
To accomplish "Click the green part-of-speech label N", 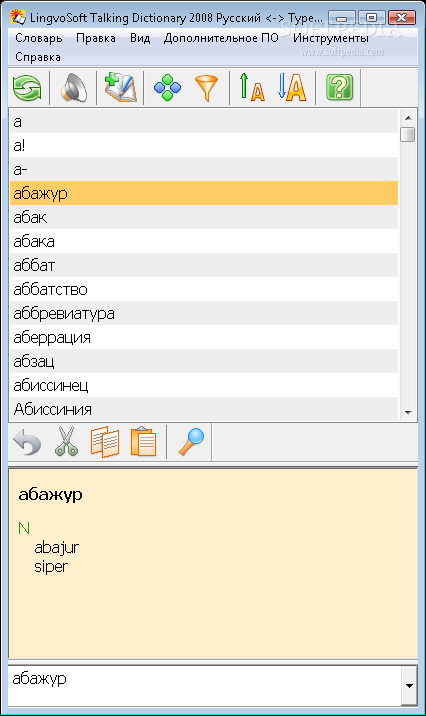I will click(24, 528).
